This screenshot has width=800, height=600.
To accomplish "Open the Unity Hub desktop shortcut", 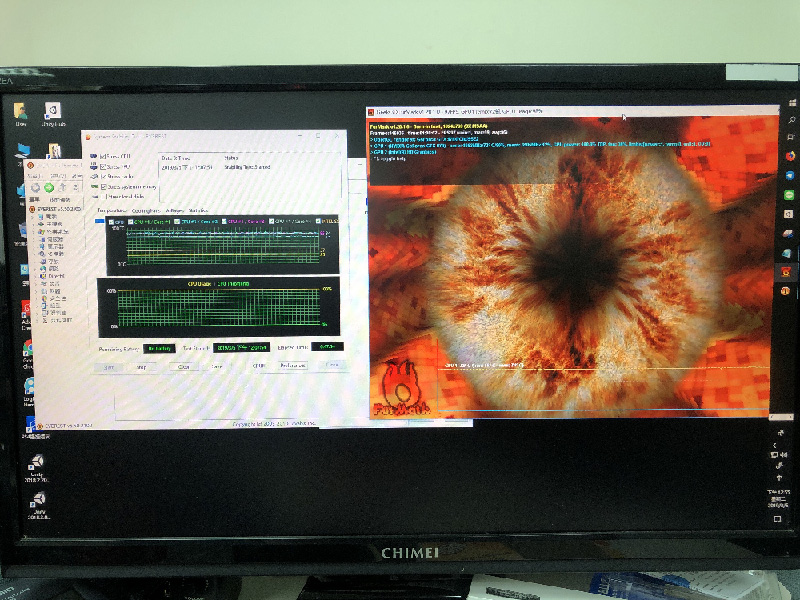I will click(53, 114).
